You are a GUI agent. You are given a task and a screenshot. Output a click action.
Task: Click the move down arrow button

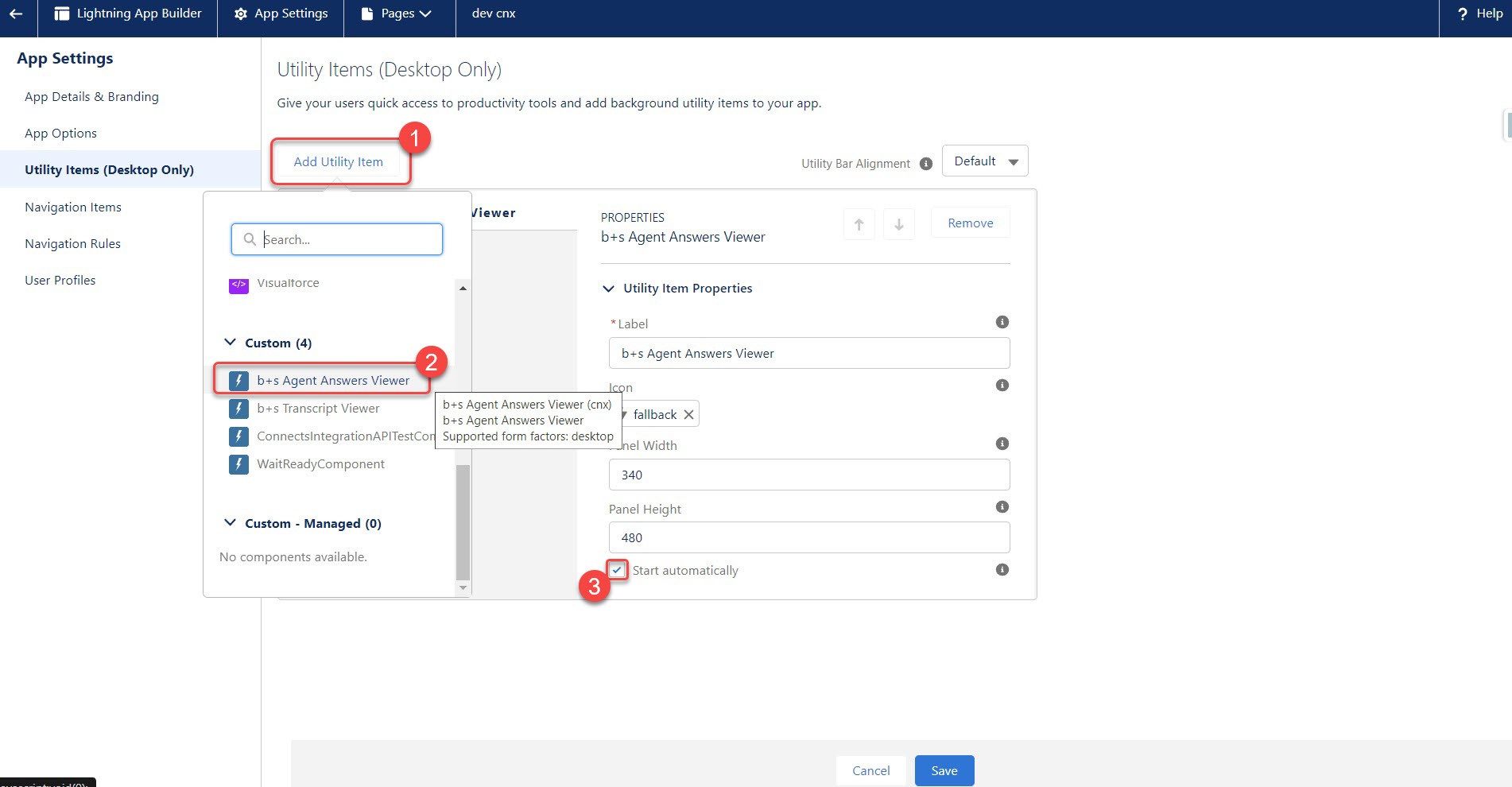899,224
